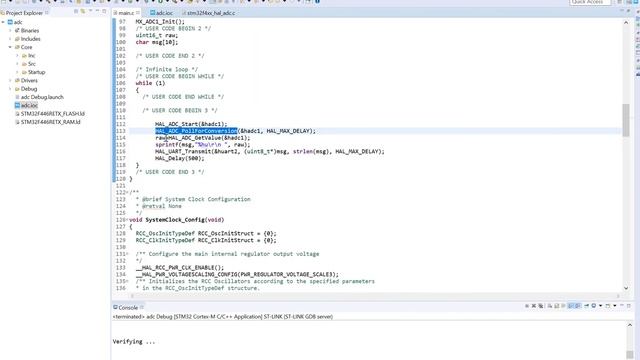Click the editor vertical scrollbar thumb
Screen dimensions: 640x360
(x=626, y=120)
